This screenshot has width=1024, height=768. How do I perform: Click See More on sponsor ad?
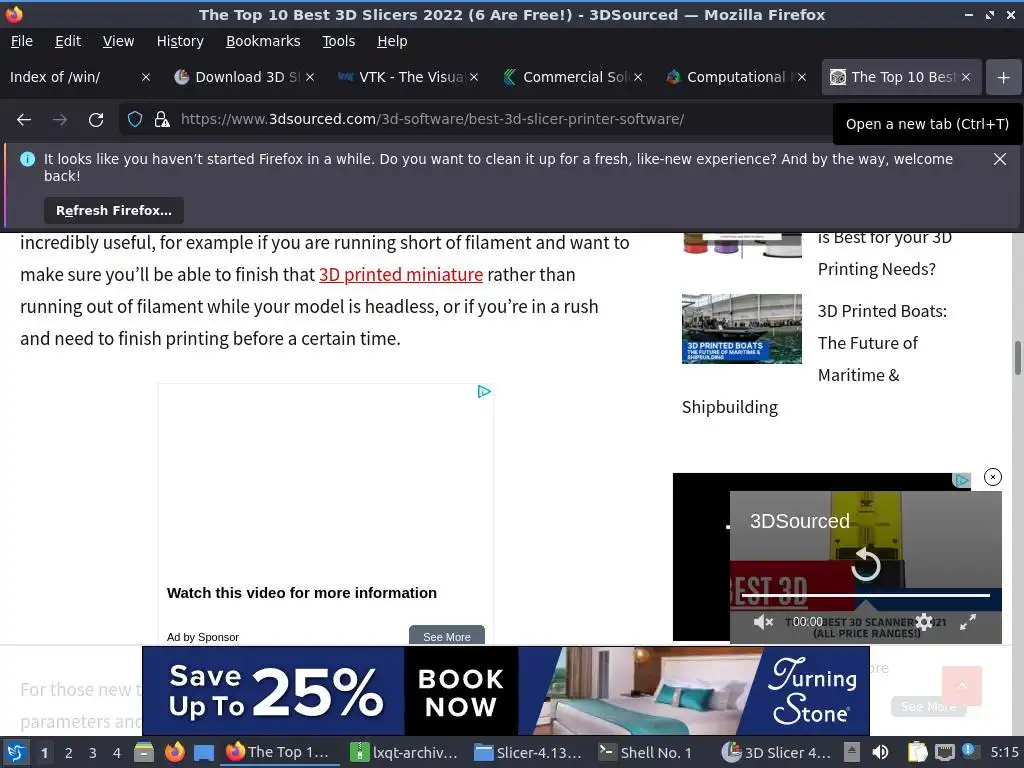click(x=447, y=636)
